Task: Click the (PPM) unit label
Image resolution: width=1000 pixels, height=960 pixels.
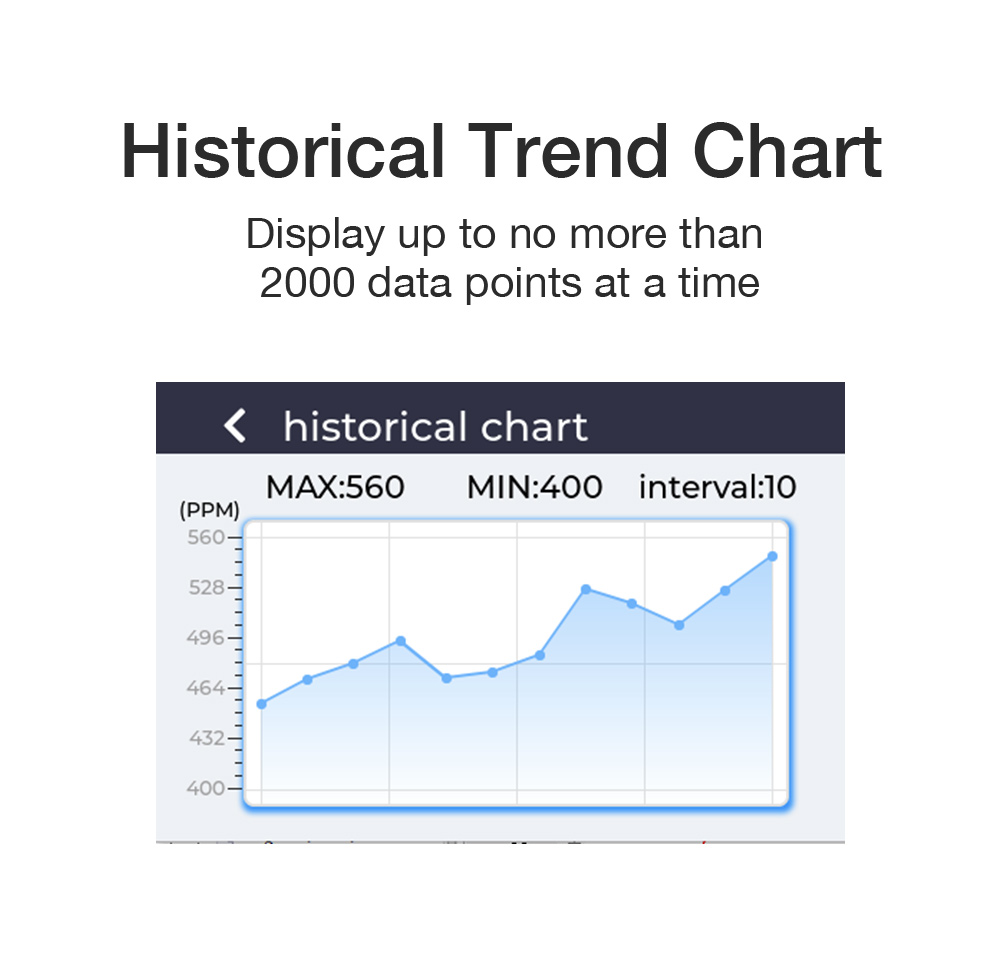Action: tap(209, 510)
